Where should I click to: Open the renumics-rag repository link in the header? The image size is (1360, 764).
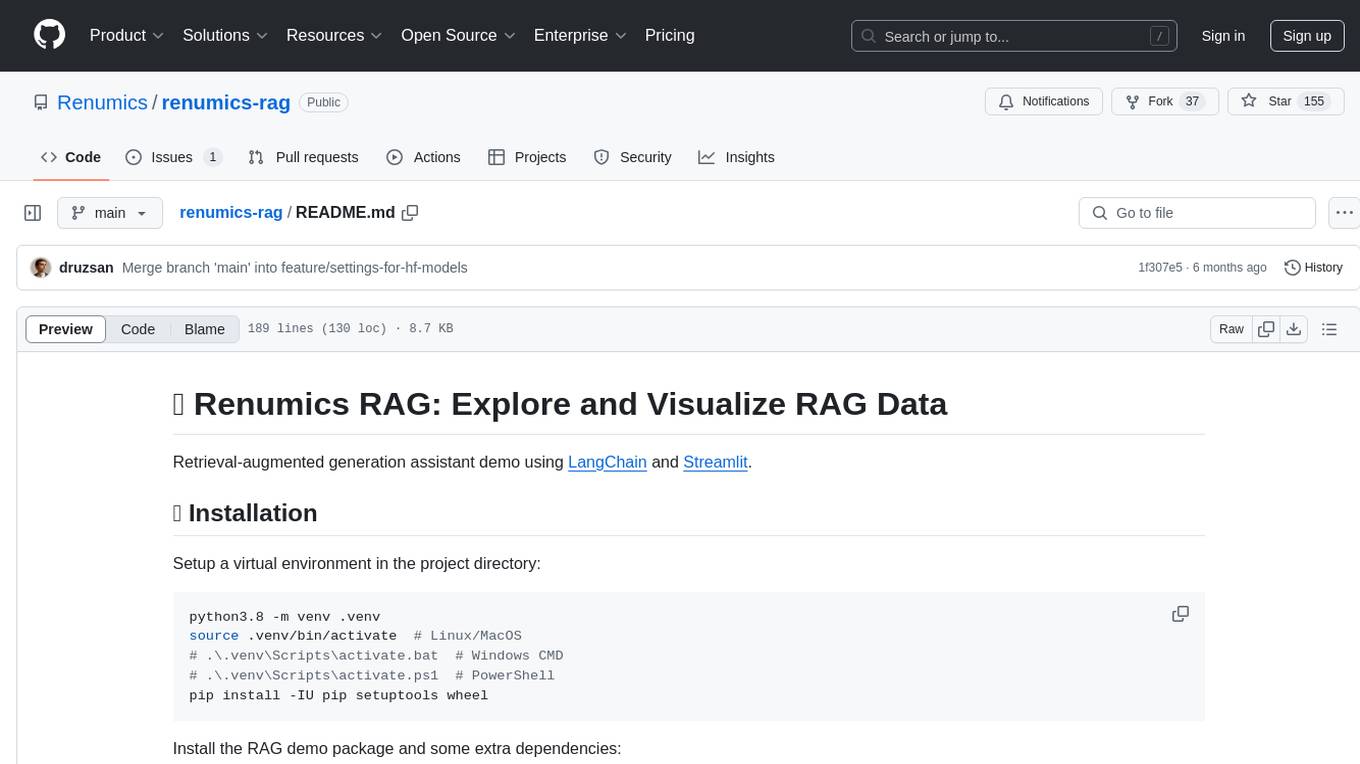(x=226, y=102)
